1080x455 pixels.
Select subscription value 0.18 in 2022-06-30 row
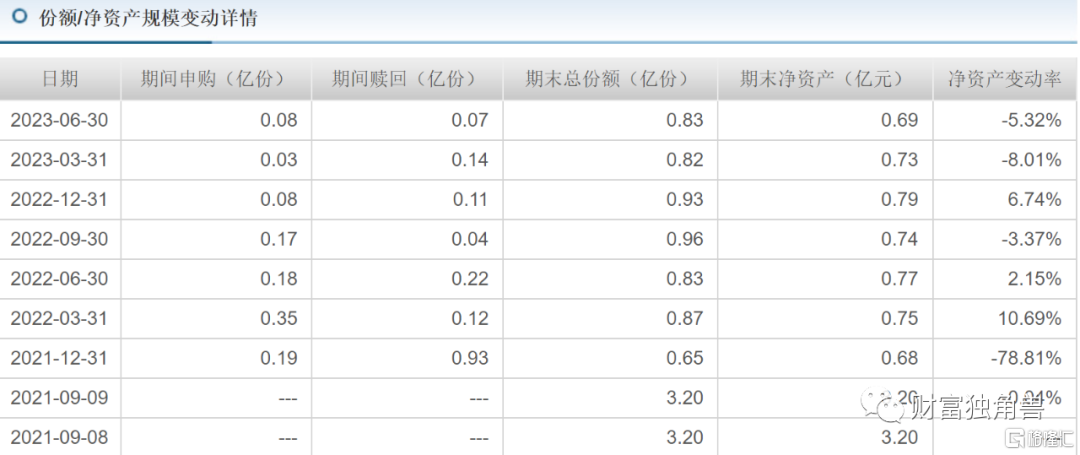(279, 279)
